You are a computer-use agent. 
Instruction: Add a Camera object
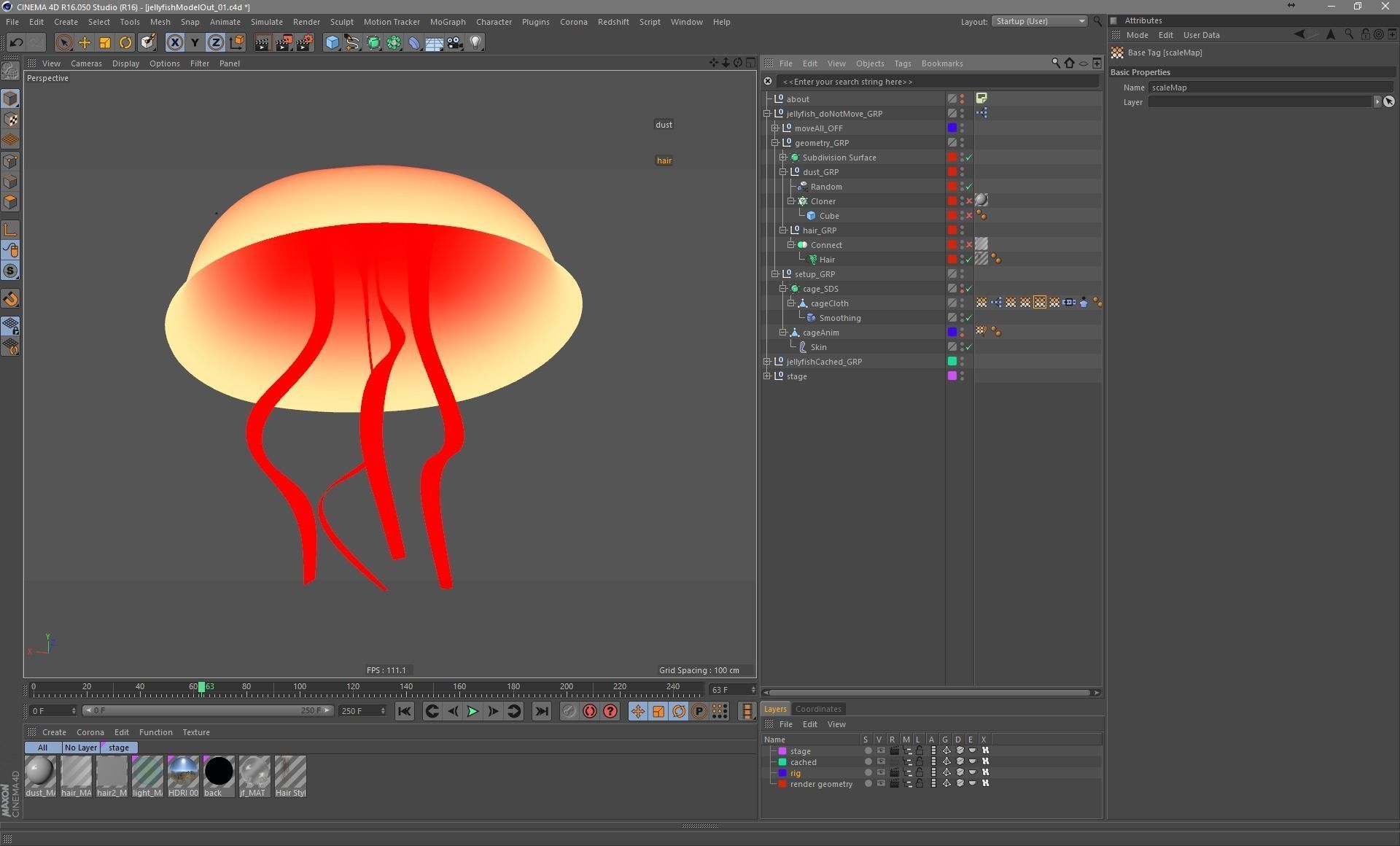click(455, 42)
